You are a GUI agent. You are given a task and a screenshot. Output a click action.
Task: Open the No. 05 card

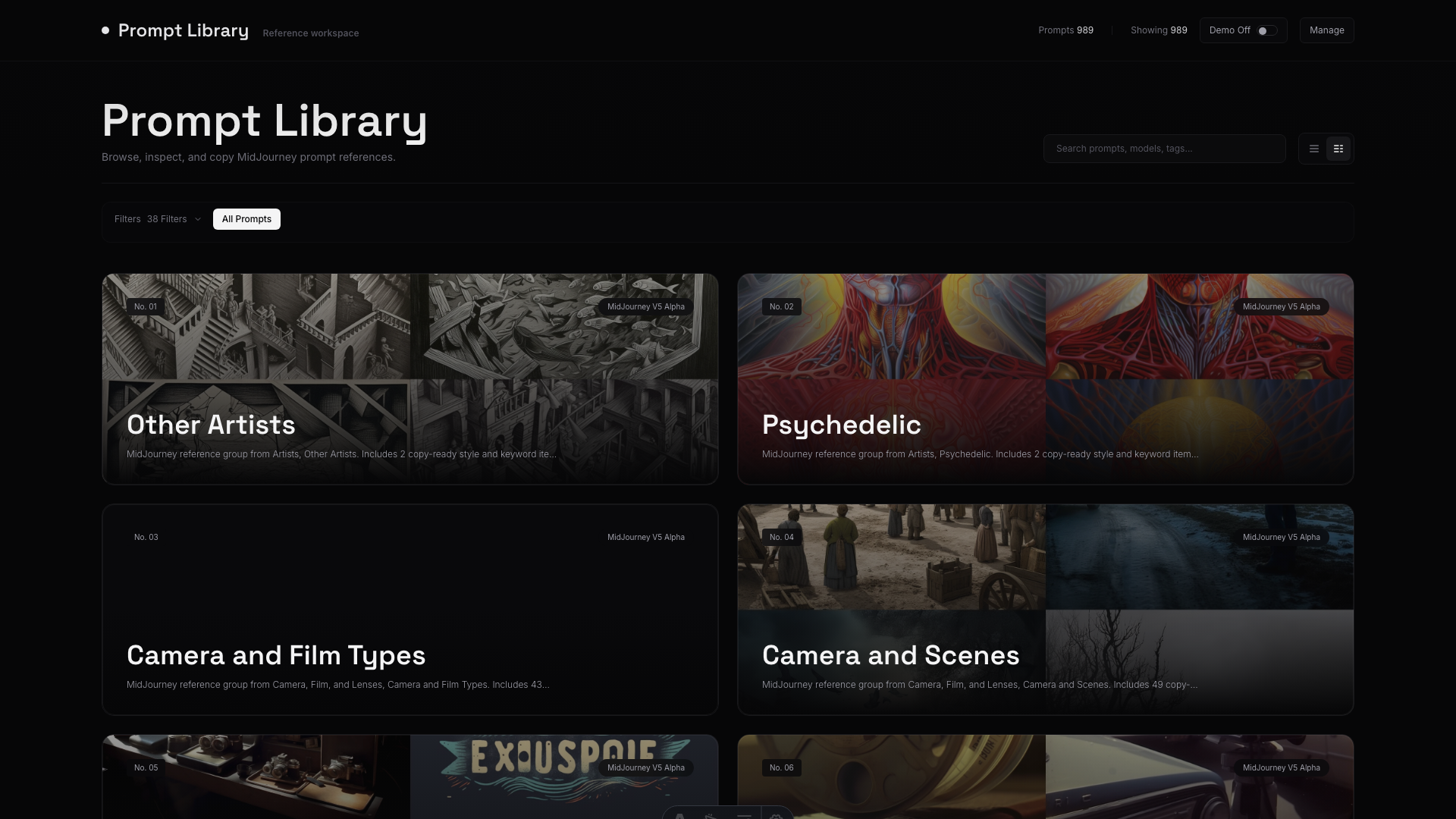click(x=410, y=777)
